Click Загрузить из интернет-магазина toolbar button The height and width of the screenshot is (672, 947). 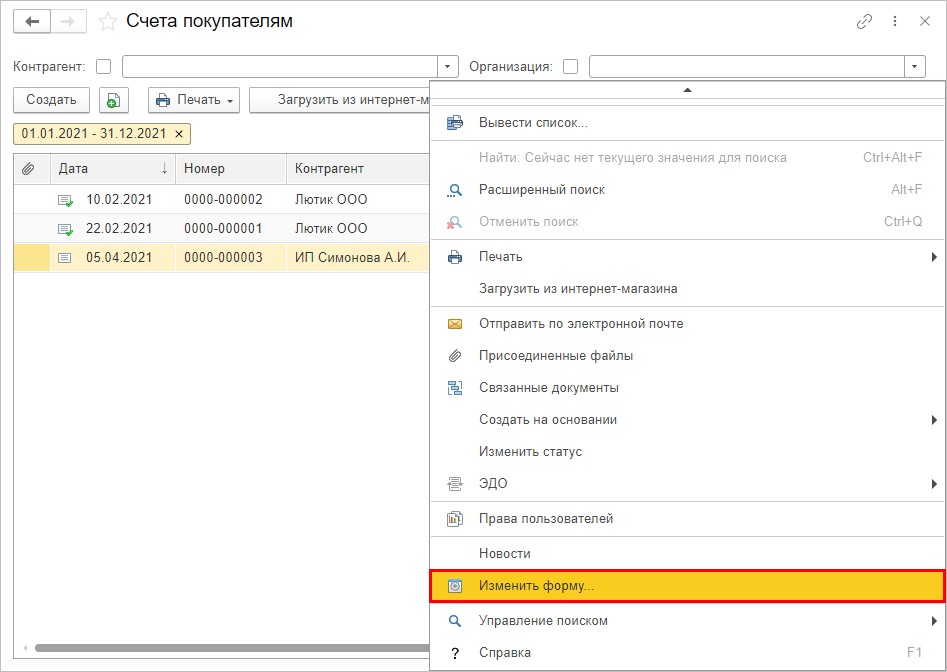(340, 100)
